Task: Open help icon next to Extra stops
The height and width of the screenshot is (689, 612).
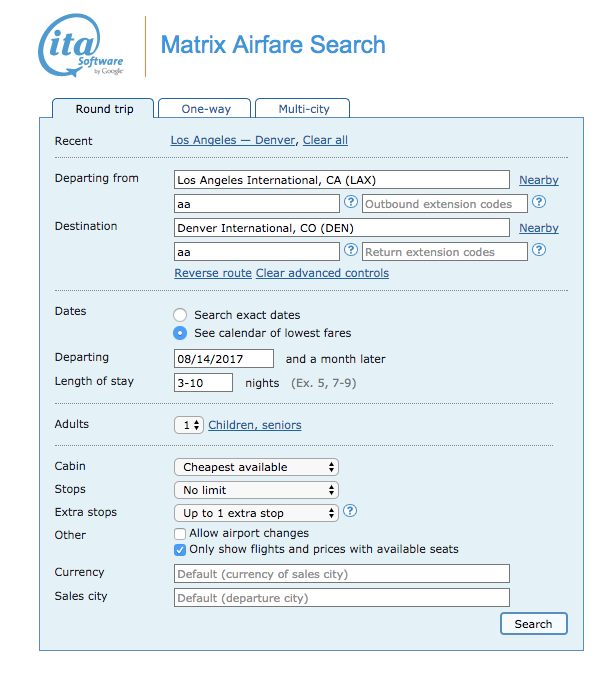Action: click(350, 511)
